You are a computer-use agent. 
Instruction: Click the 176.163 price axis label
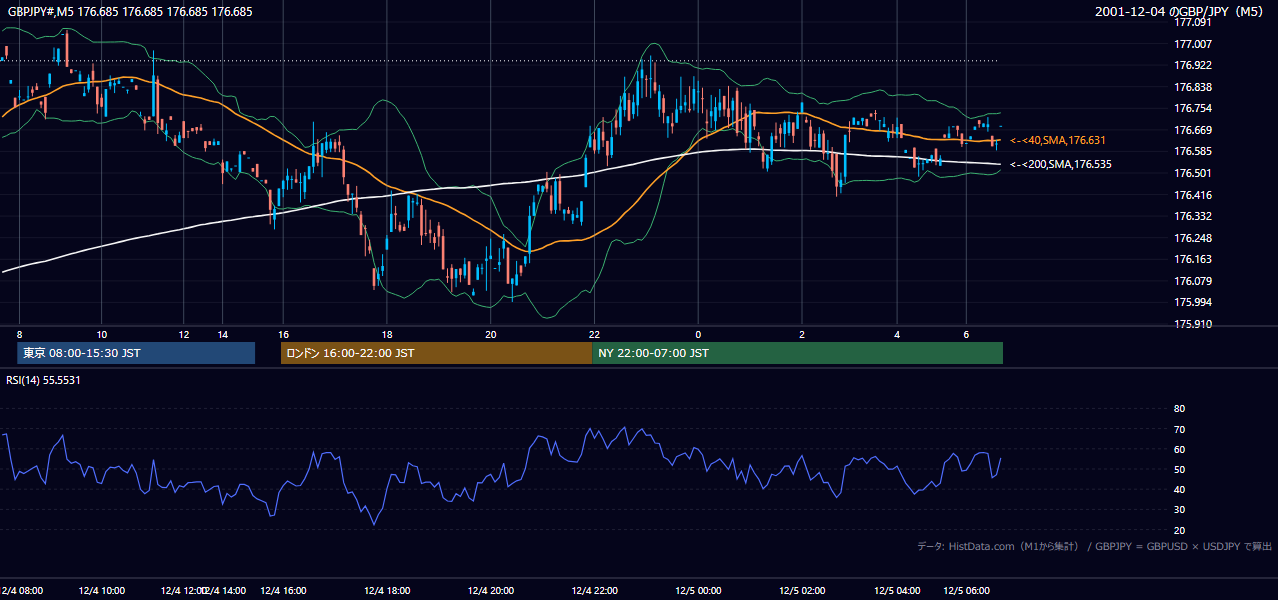click(1192, 259)
